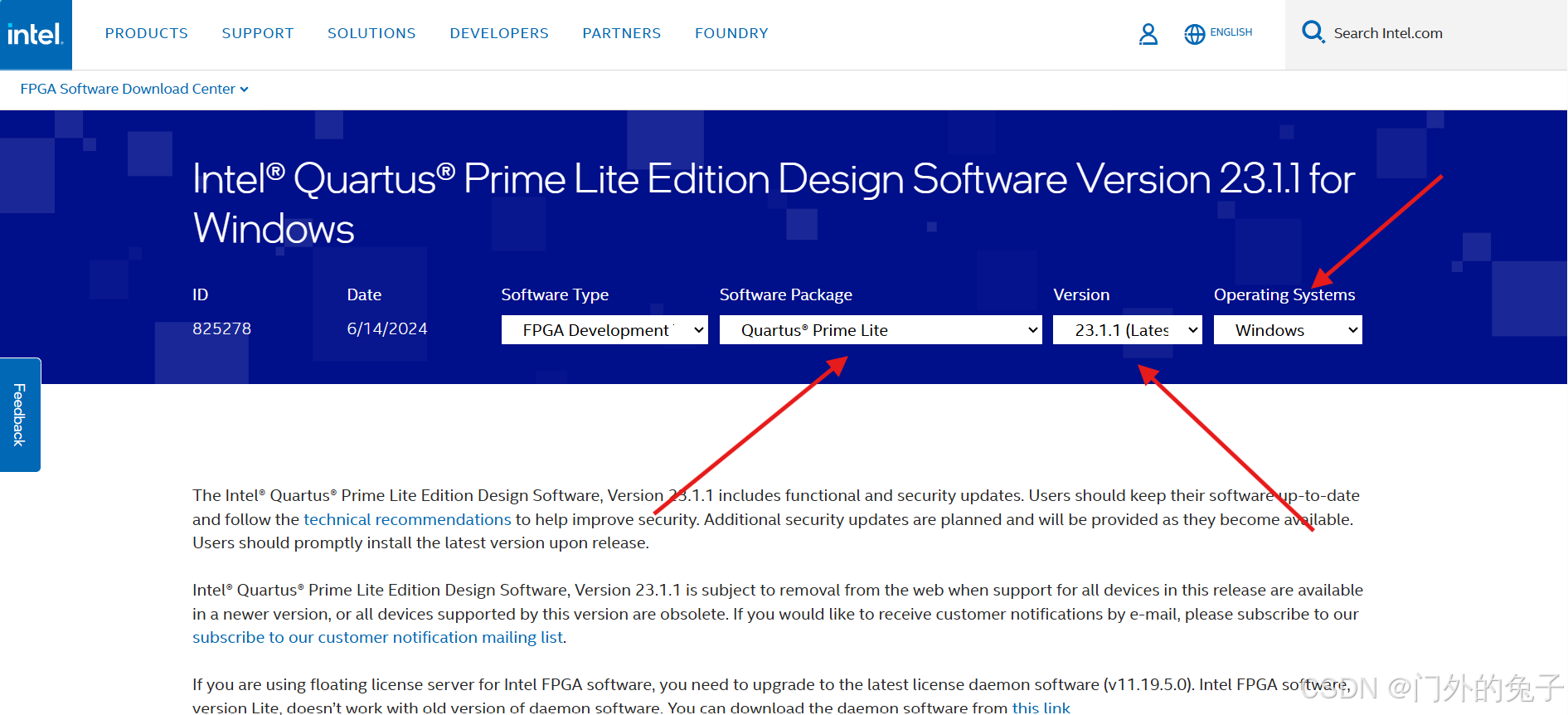Viewport: 1568px width, 715px height.
Task: Open the Version dropdown
Action: coord(1127,330)
